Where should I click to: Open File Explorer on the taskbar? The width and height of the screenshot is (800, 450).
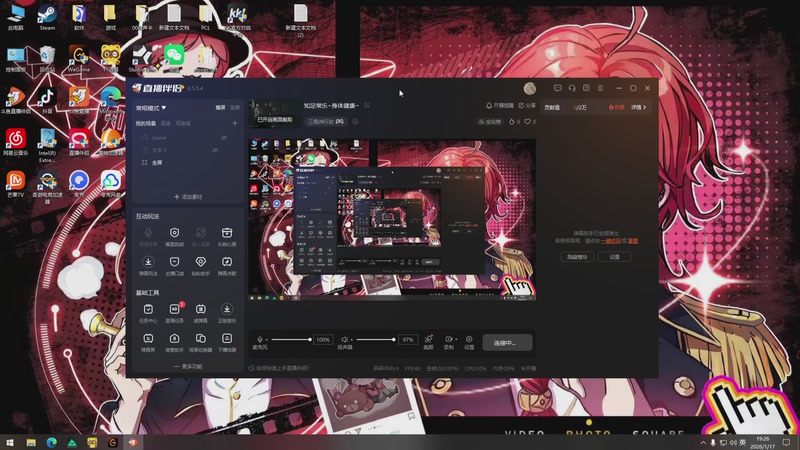coord(31,442)
